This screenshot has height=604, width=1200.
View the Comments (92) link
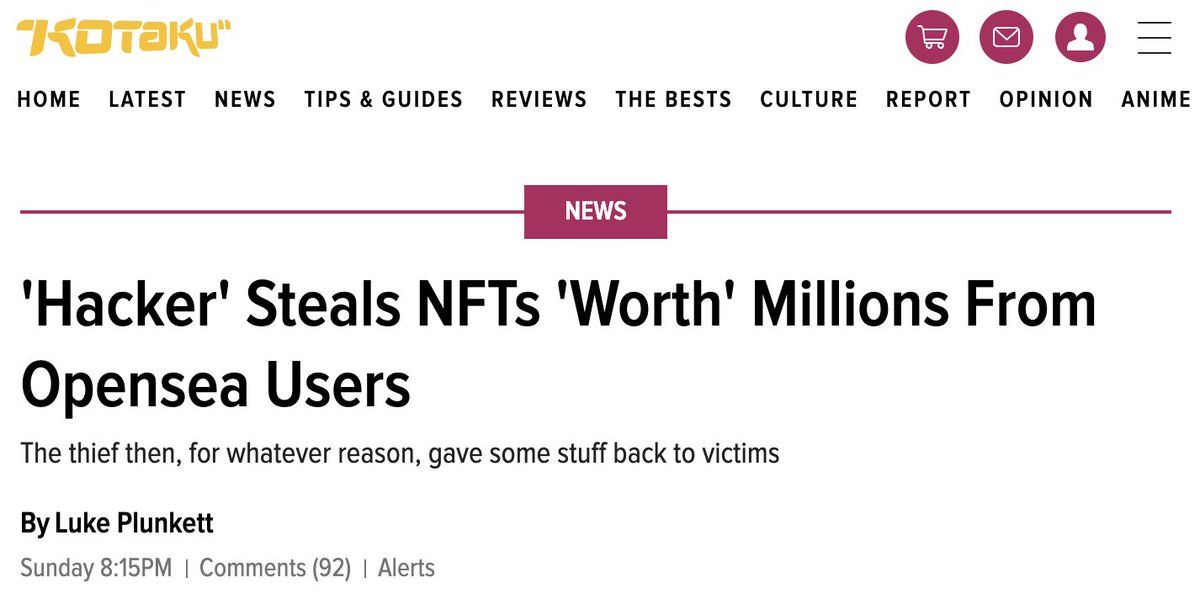coord(275,568)
